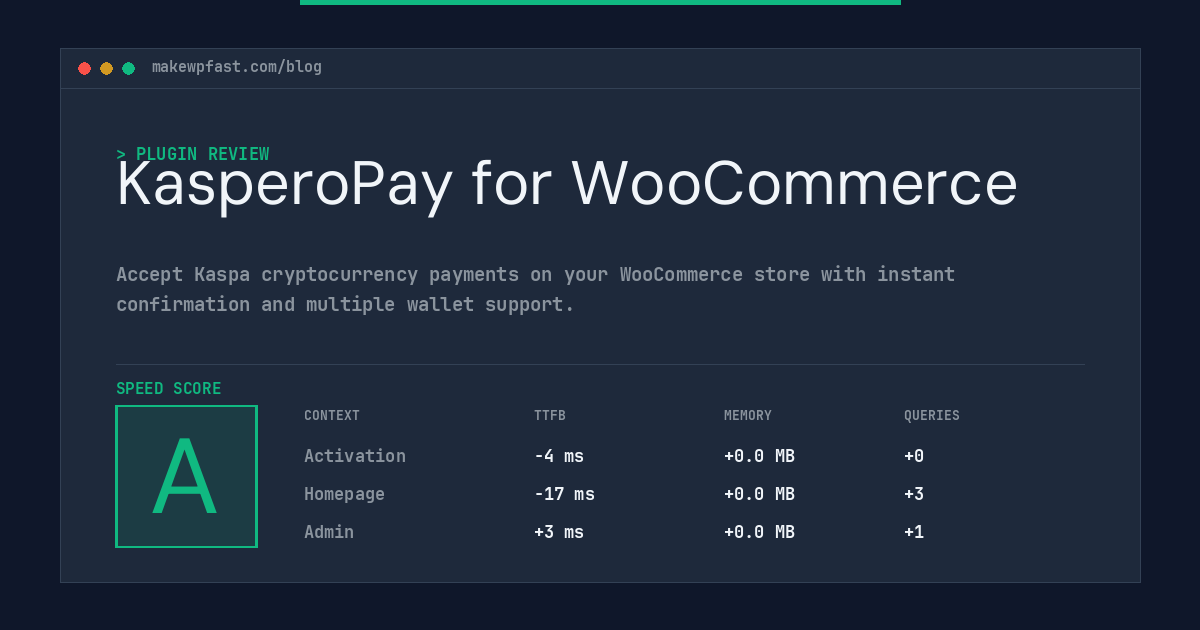
Task: Click the Homepage memory +0.0 MB value
Action: [759, 494]
